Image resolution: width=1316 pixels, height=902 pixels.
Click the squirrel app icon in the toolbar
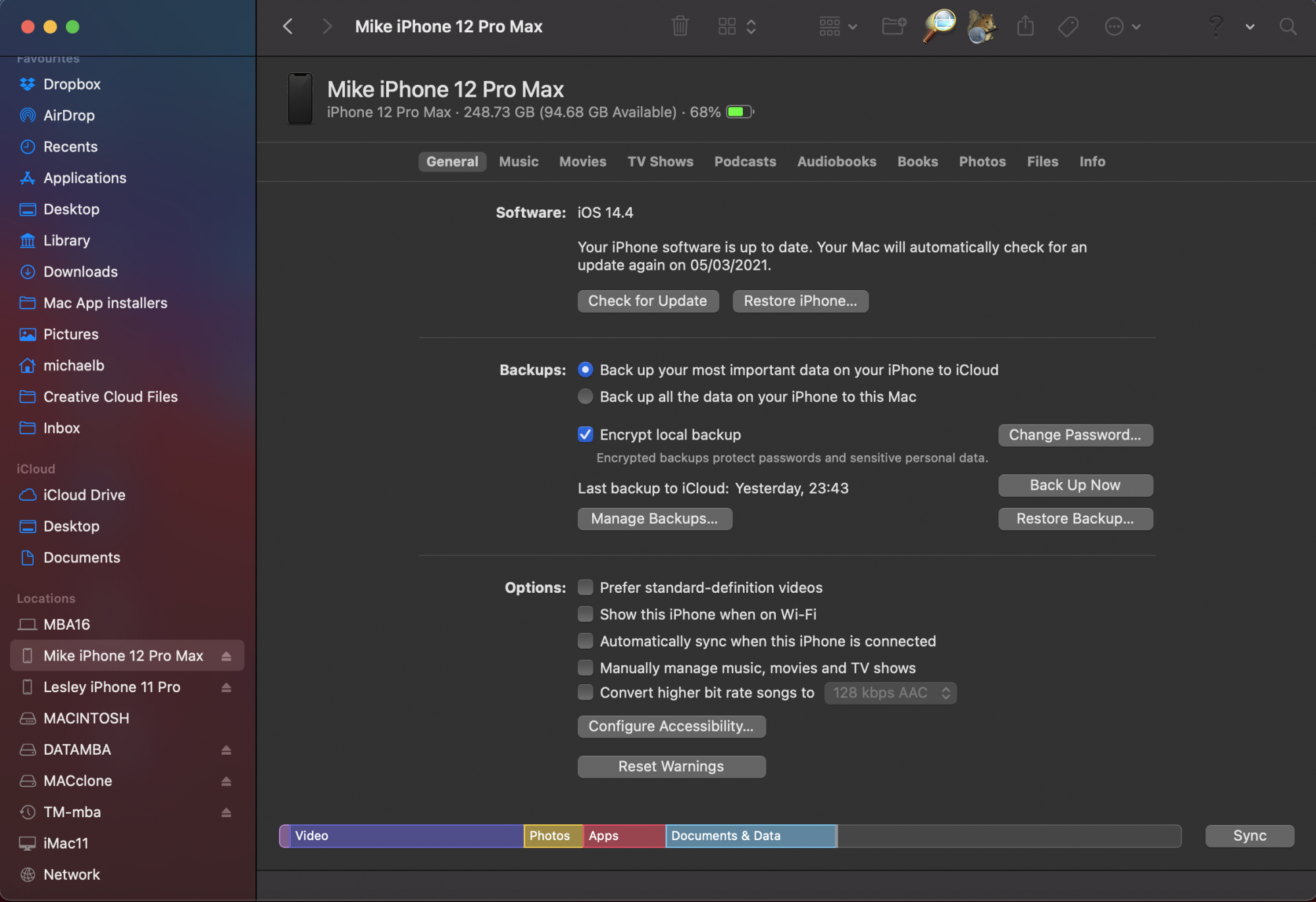pyautogui.click(x=981, y=27)
